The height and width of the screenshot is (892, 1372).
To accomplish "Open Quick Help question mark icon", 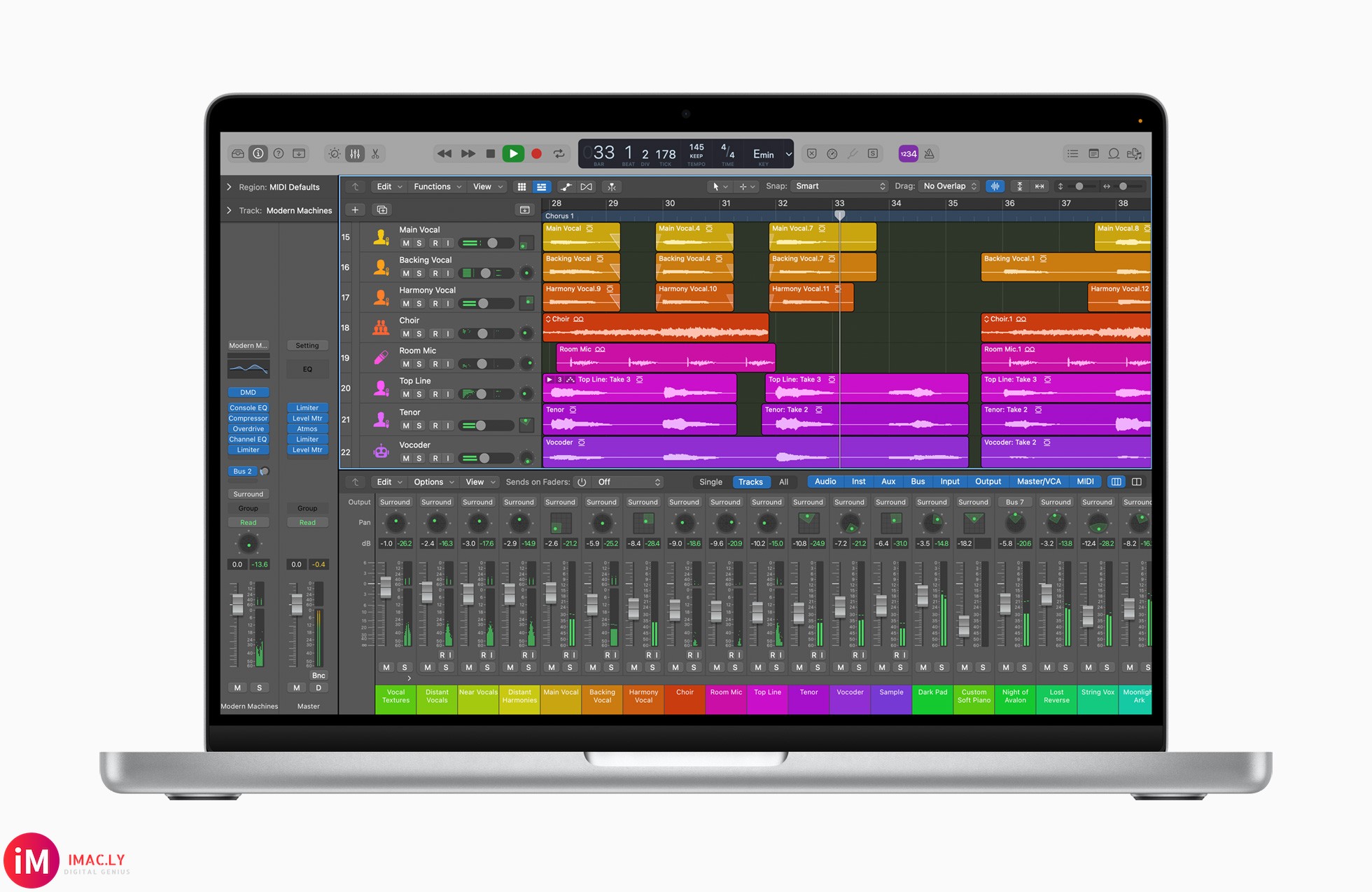I will tap(279, 153).
